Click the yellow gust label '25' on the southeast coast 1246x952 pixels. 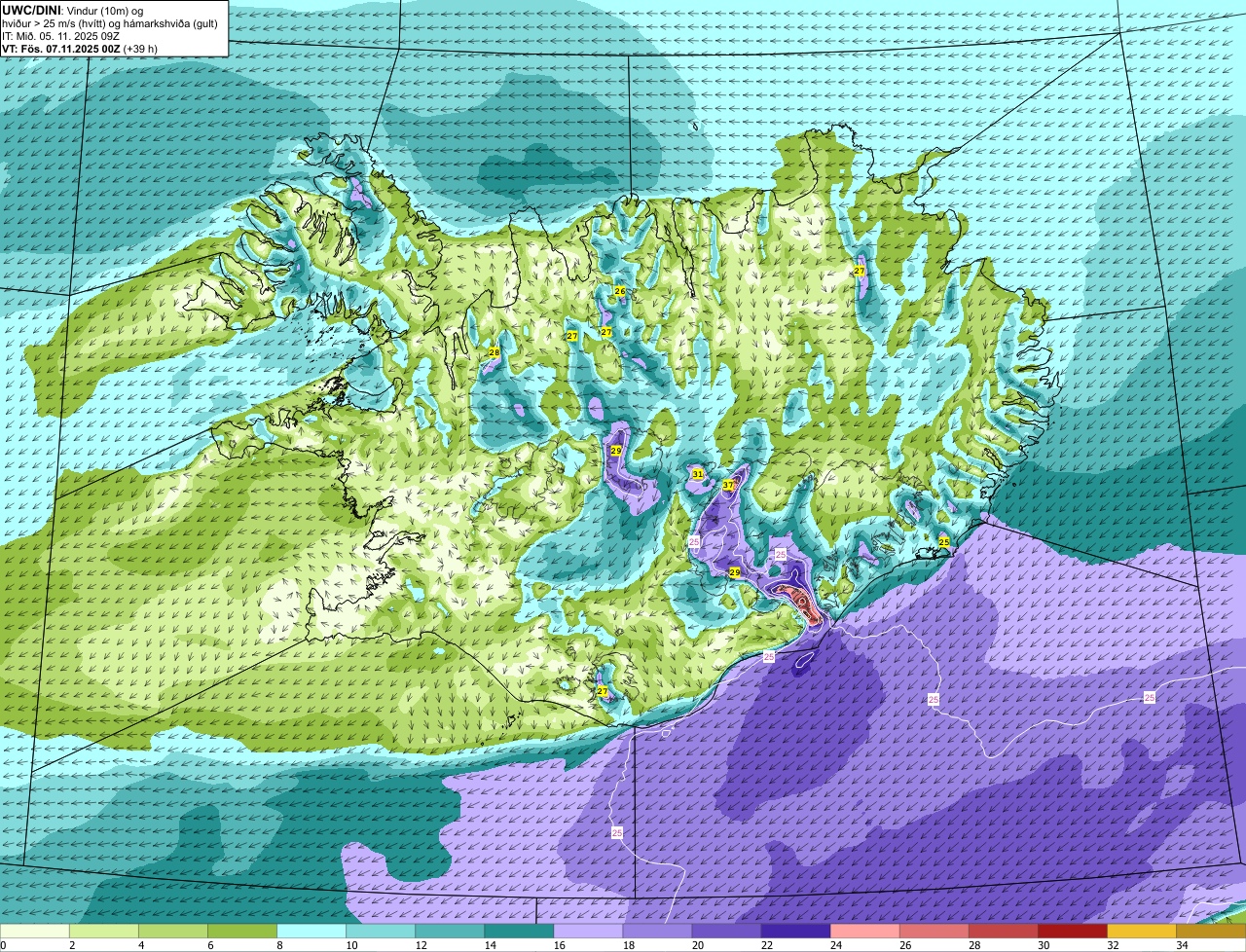(943, 541)
